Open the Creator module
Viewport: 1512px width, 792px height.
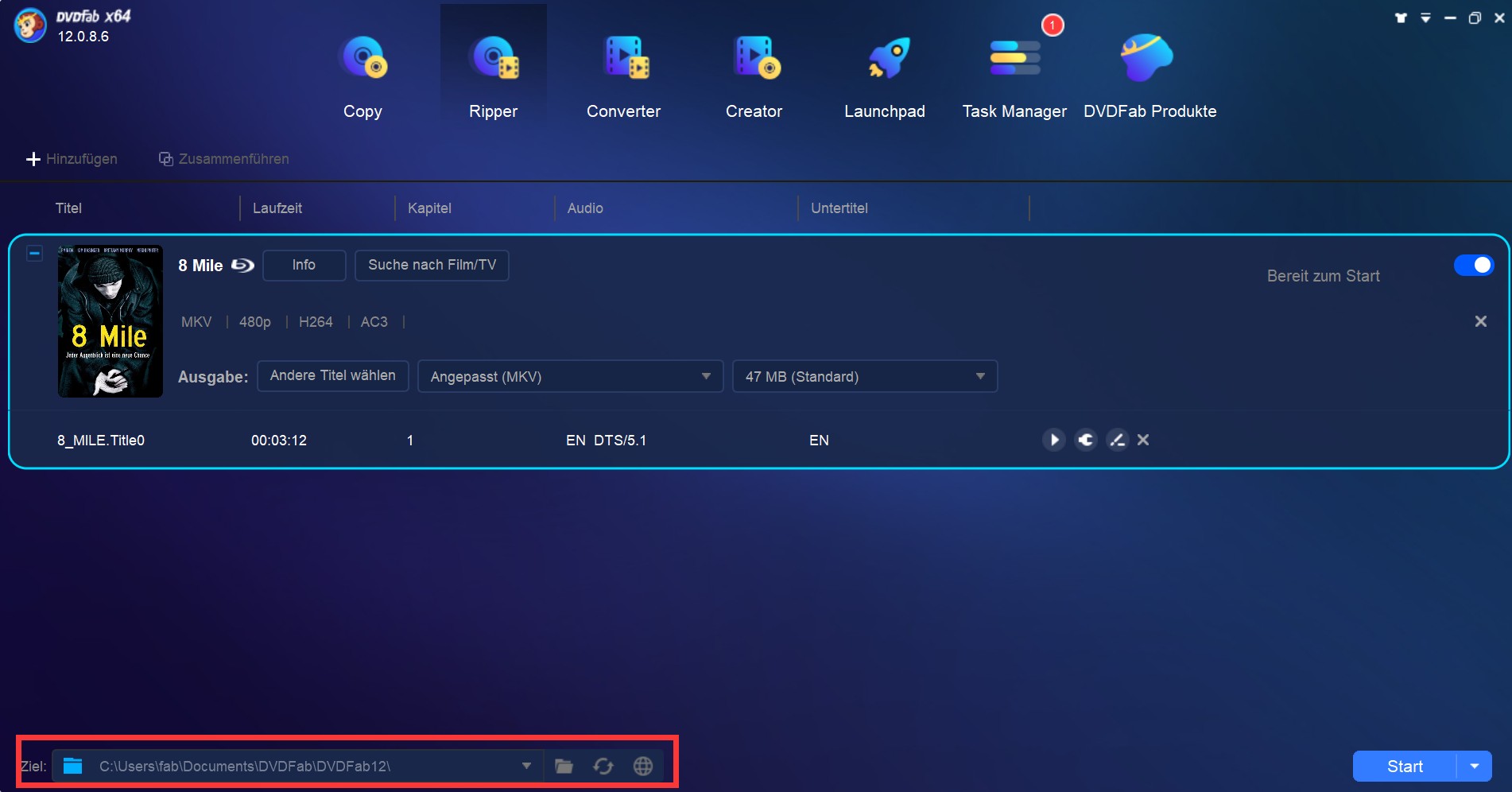[x=754, y=78]
